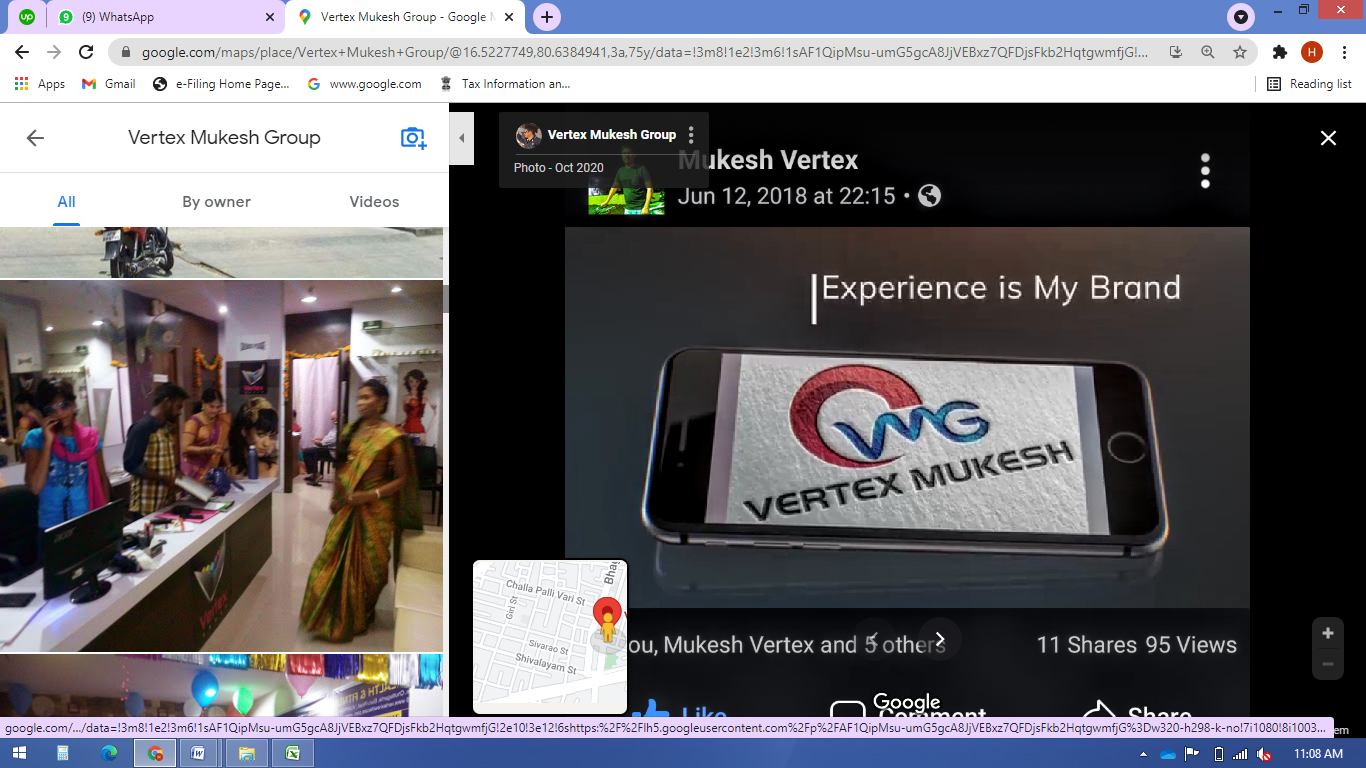The image size is (1366, 768).
Task: Click Chrome forward navigation button
Action: 54,52
